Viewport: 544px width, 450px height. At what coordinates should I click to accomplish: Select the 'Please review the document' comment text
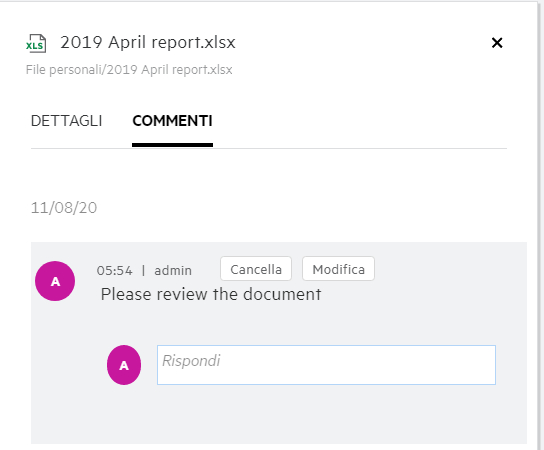(x=211, y=294)
